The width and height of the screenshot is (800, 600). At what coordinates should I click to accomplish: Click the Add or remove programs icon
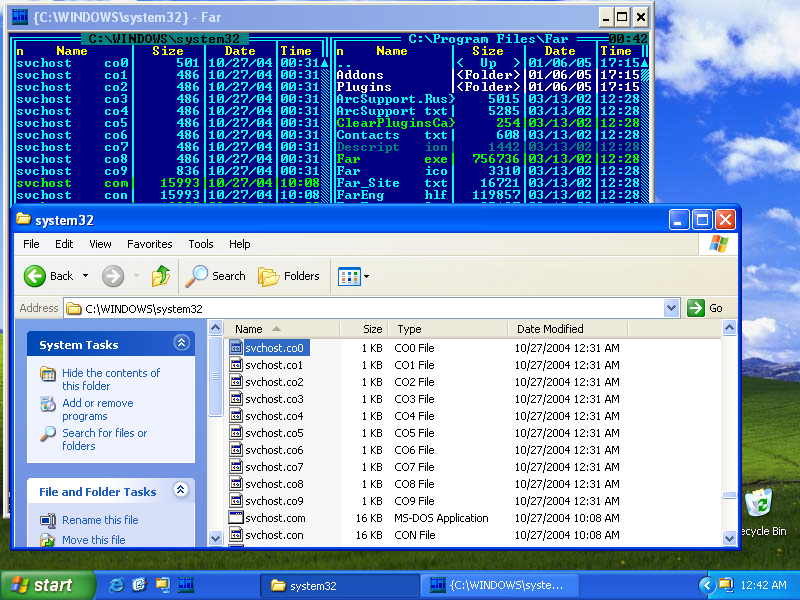[x=48, y=404]
